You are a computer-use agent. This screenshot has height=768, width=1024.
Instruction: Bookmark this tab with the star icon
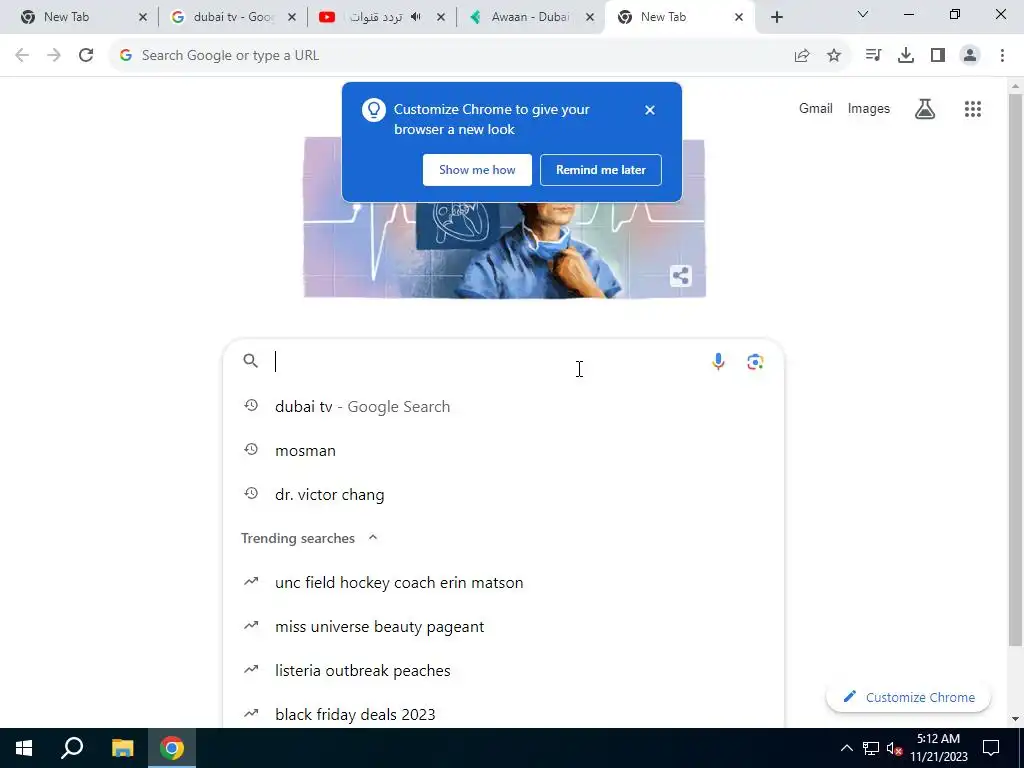click(834, 56)
